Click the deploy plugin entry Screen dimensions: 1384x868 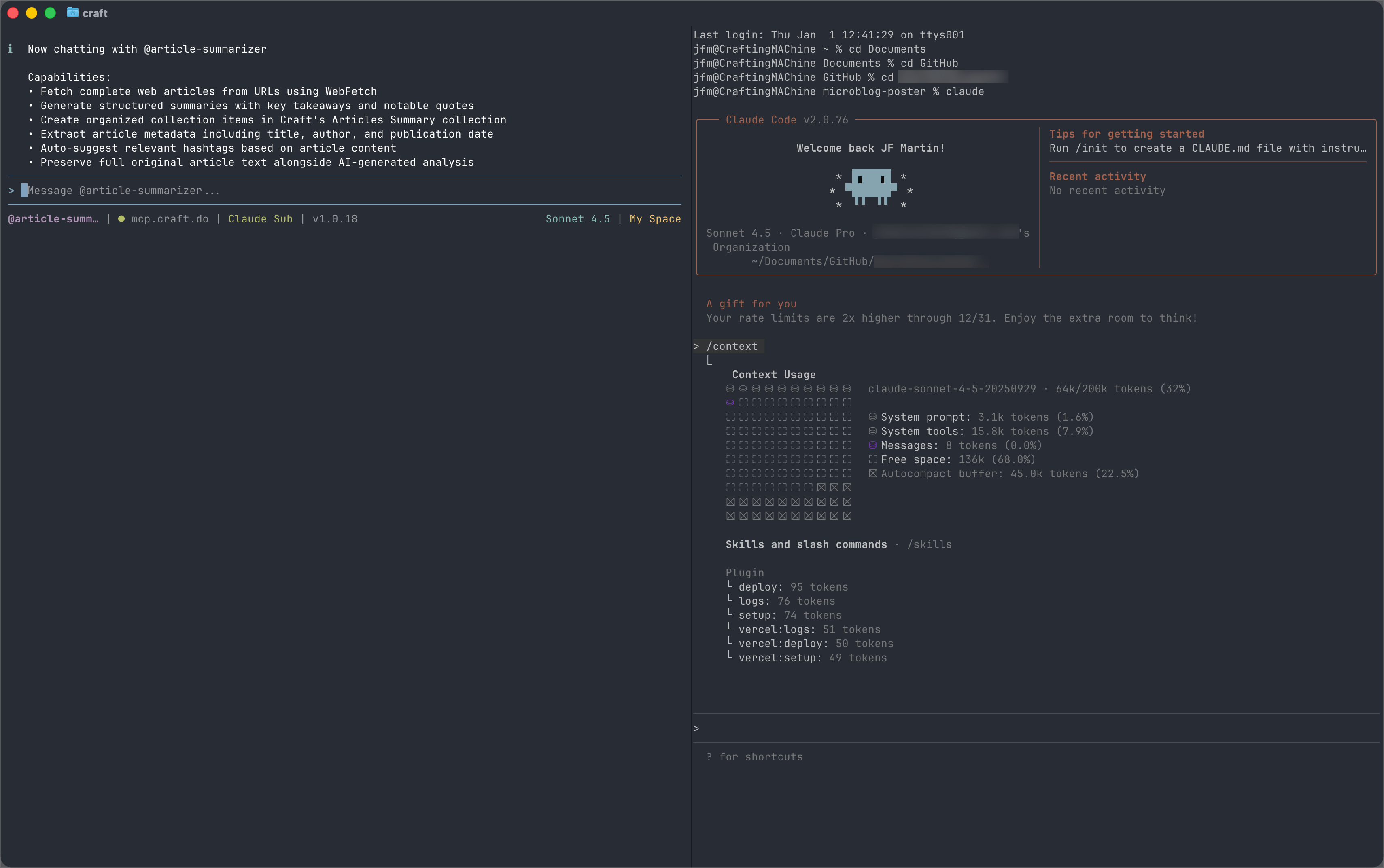point(760,587)
